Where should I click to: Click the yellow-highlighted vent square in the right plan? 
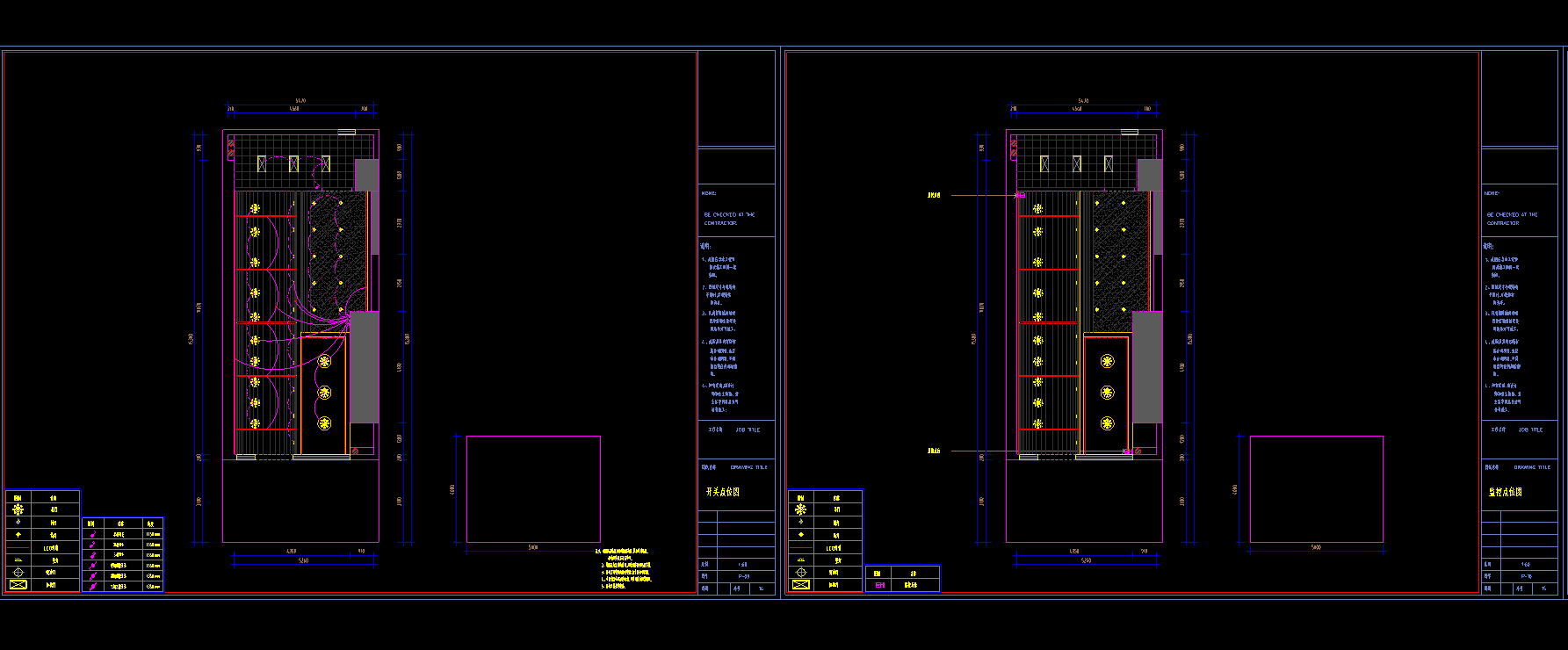[1044, 163]
